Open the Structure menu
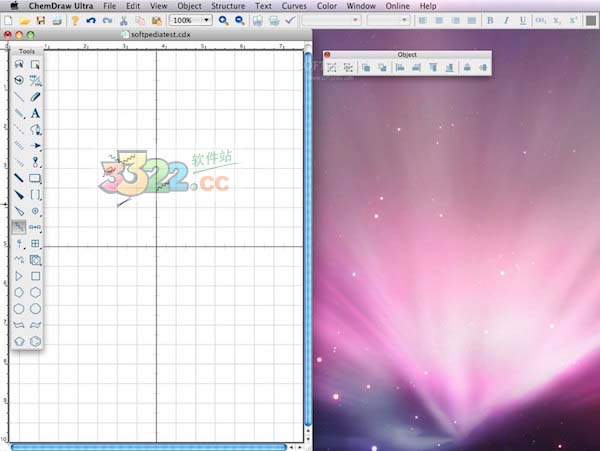Image resolution: width=600 pixels, height=451 pixels. coord(228,6)
